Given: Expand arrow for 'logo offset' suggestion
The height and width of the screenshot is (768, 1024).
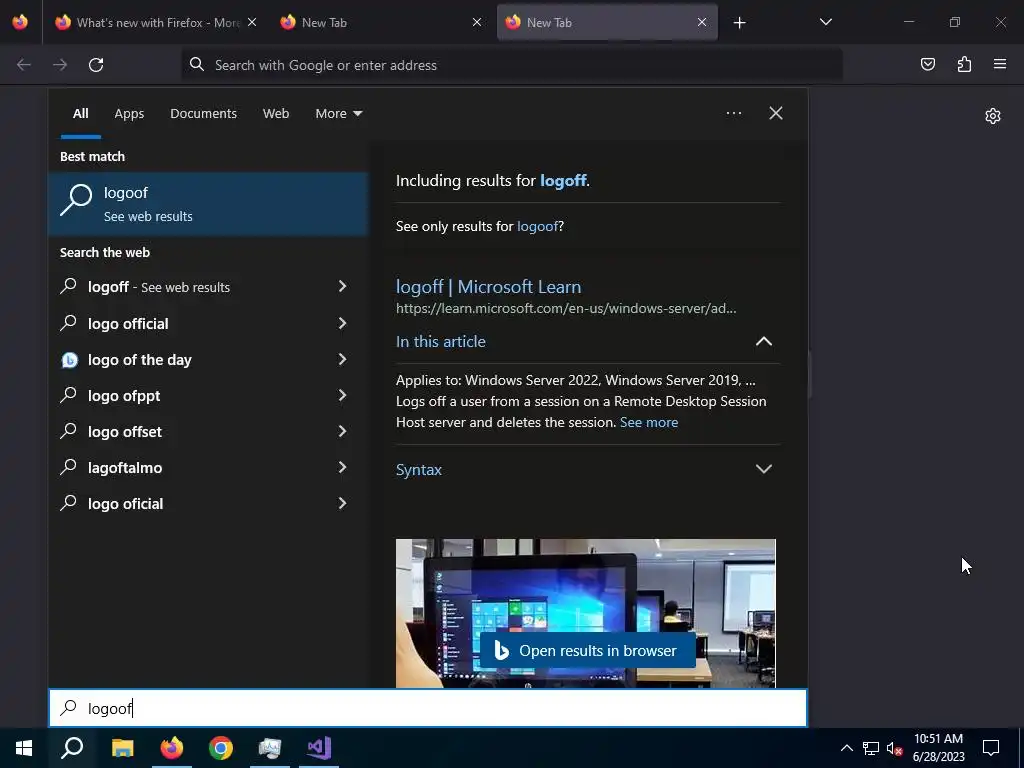Looking at the screenshot, I should [x=342, y=431].
